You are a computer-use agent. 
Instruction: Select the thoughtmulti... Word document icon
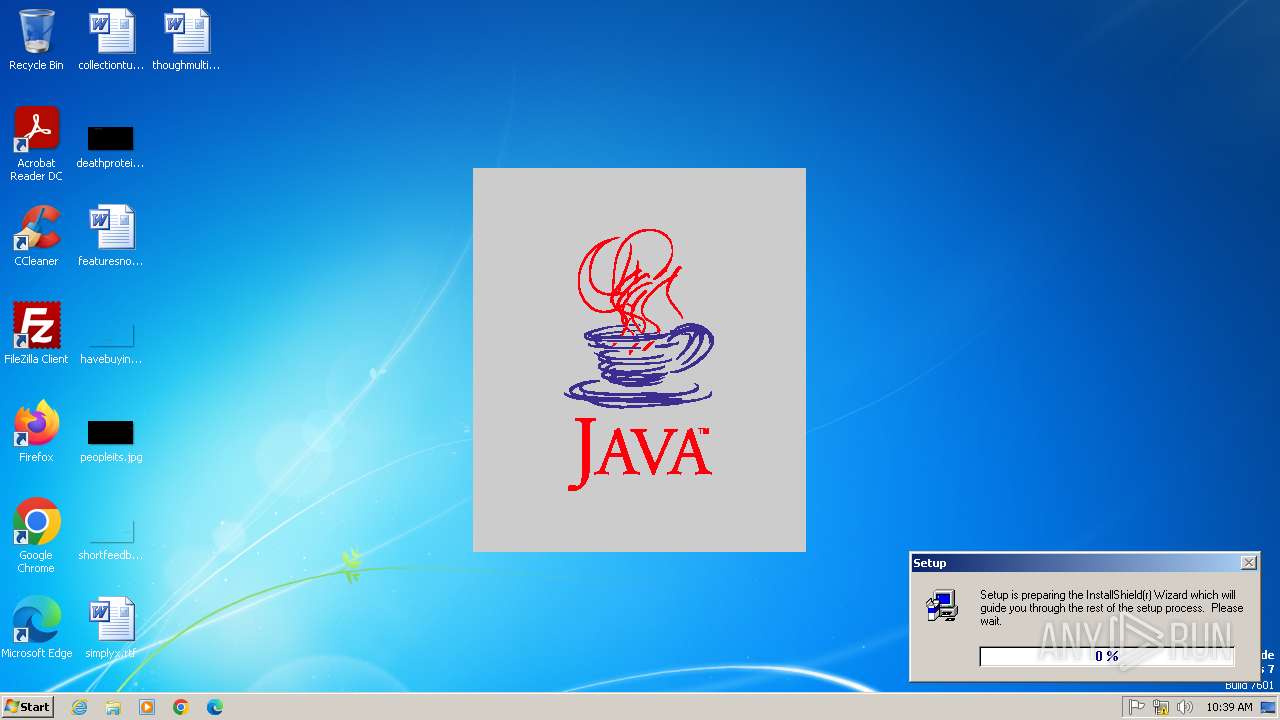186,40
